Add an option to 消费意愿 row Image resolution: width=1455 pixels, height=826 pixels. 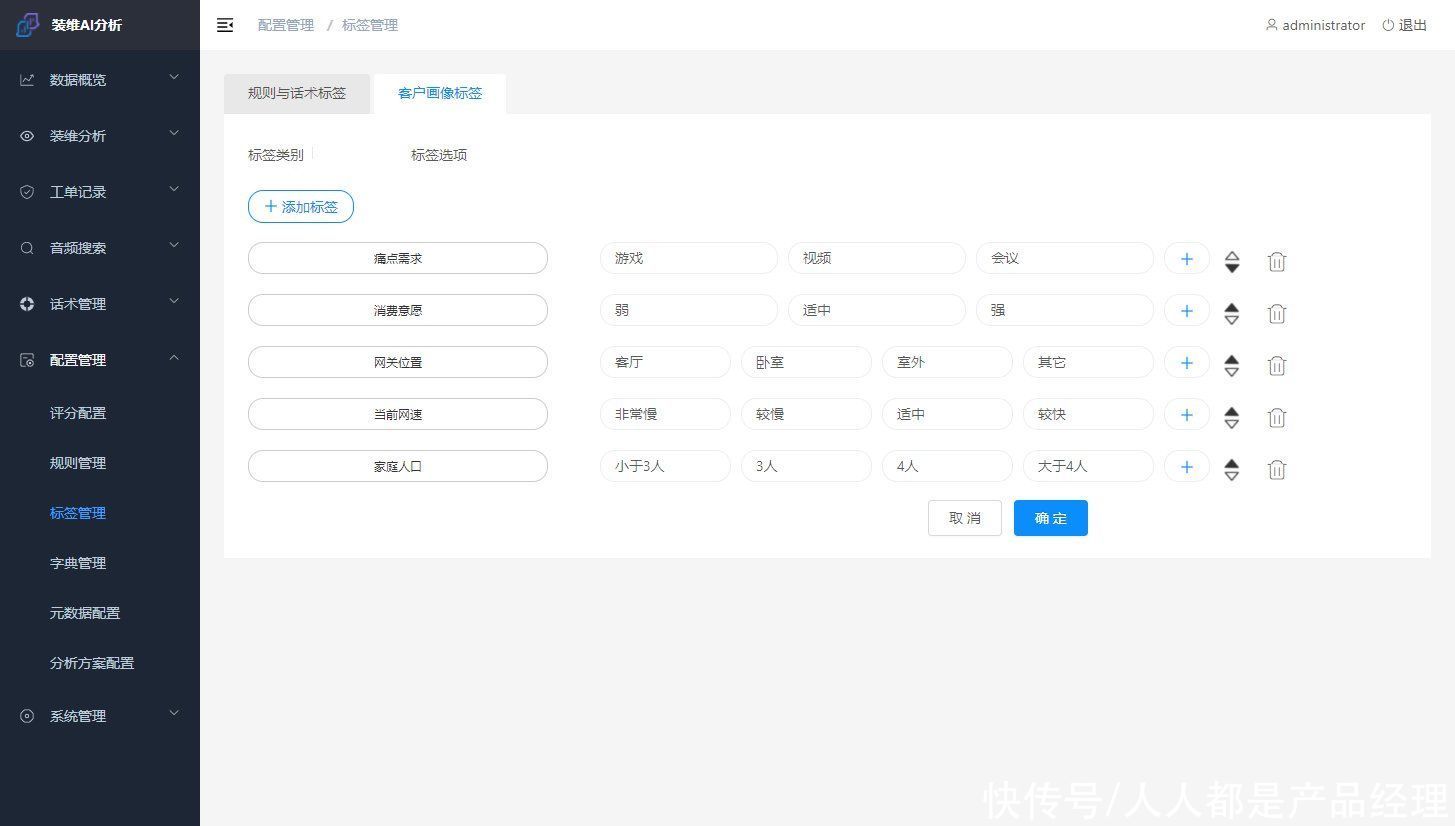pos(1187,310)
